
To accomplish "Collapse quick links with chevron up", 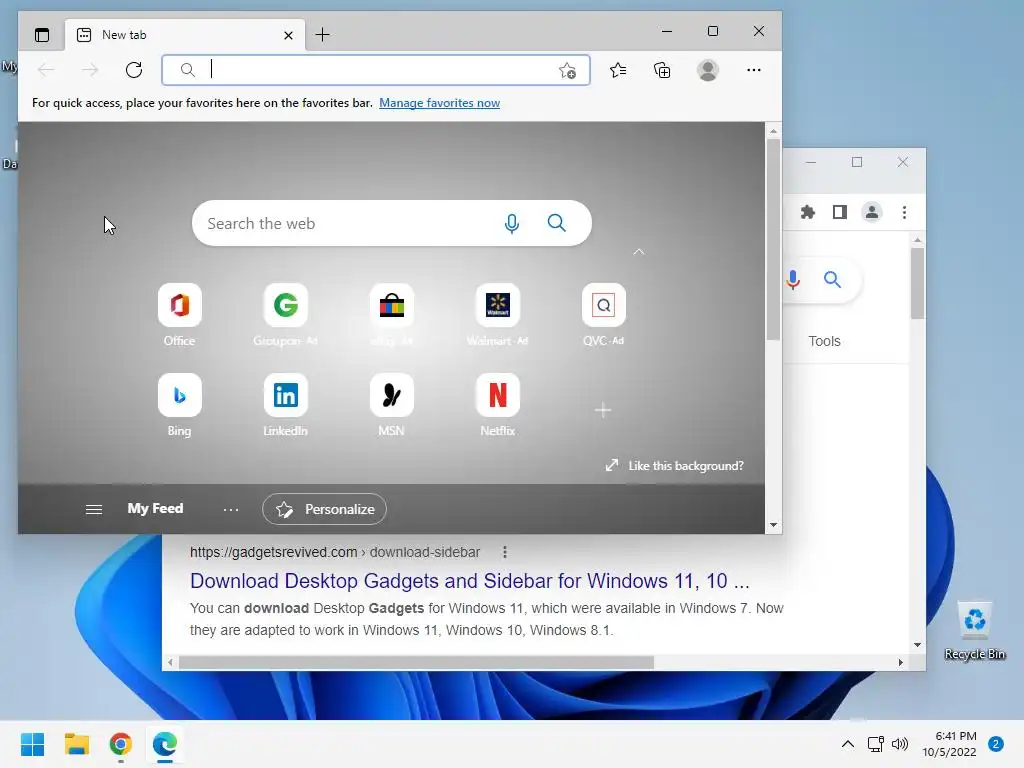I will coord(639,251).
